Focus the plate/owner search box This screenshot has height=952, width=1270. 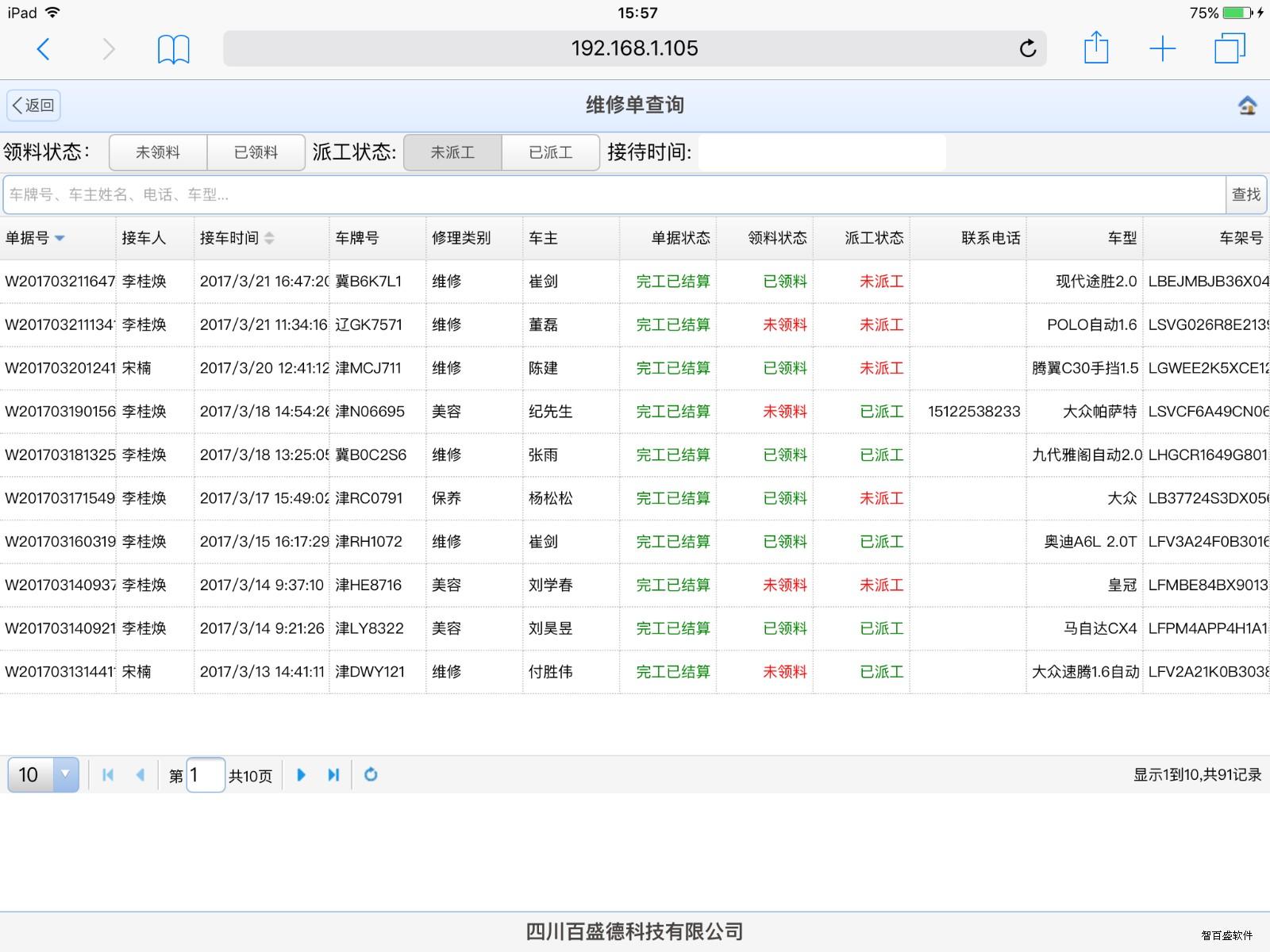coord(614,194)
